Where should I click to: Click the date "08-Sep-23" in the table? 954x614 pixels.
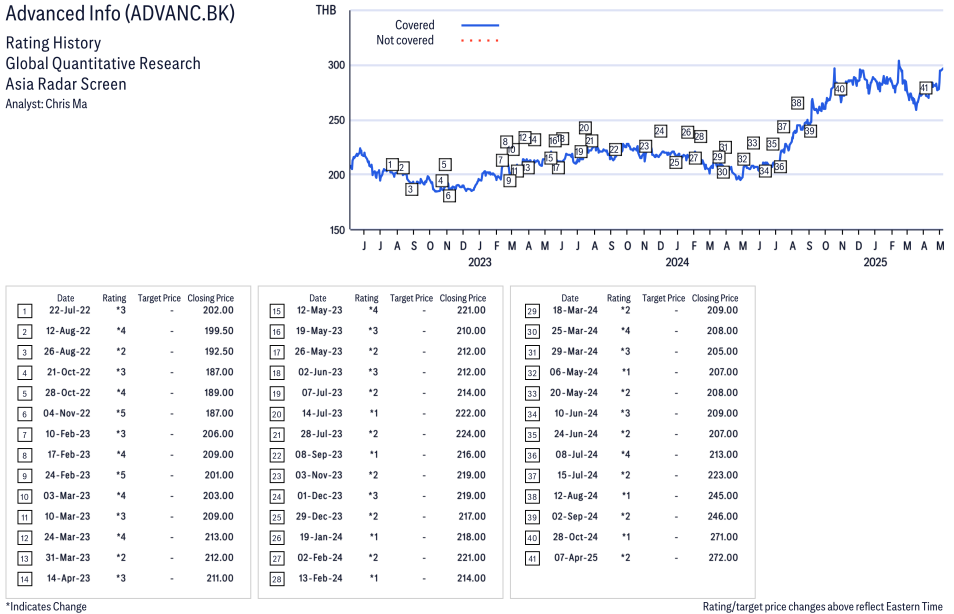click(319, 455)
